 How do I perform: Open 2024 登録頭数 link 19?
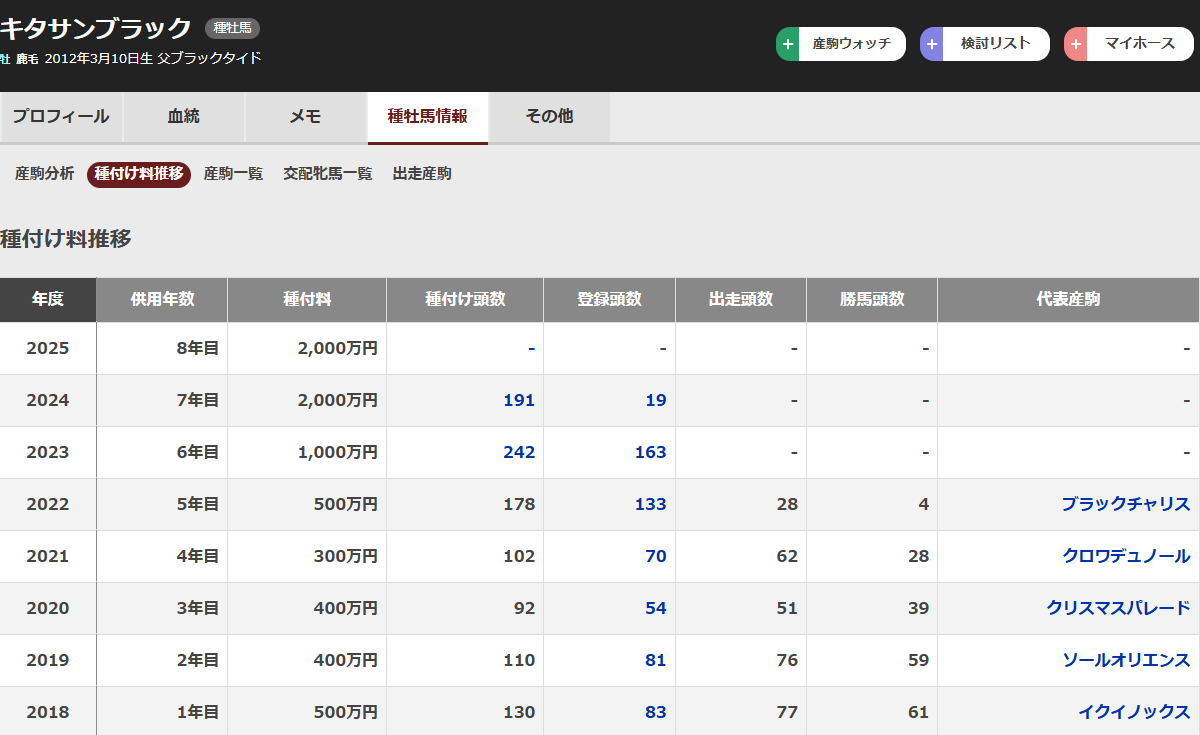[656, 400]
